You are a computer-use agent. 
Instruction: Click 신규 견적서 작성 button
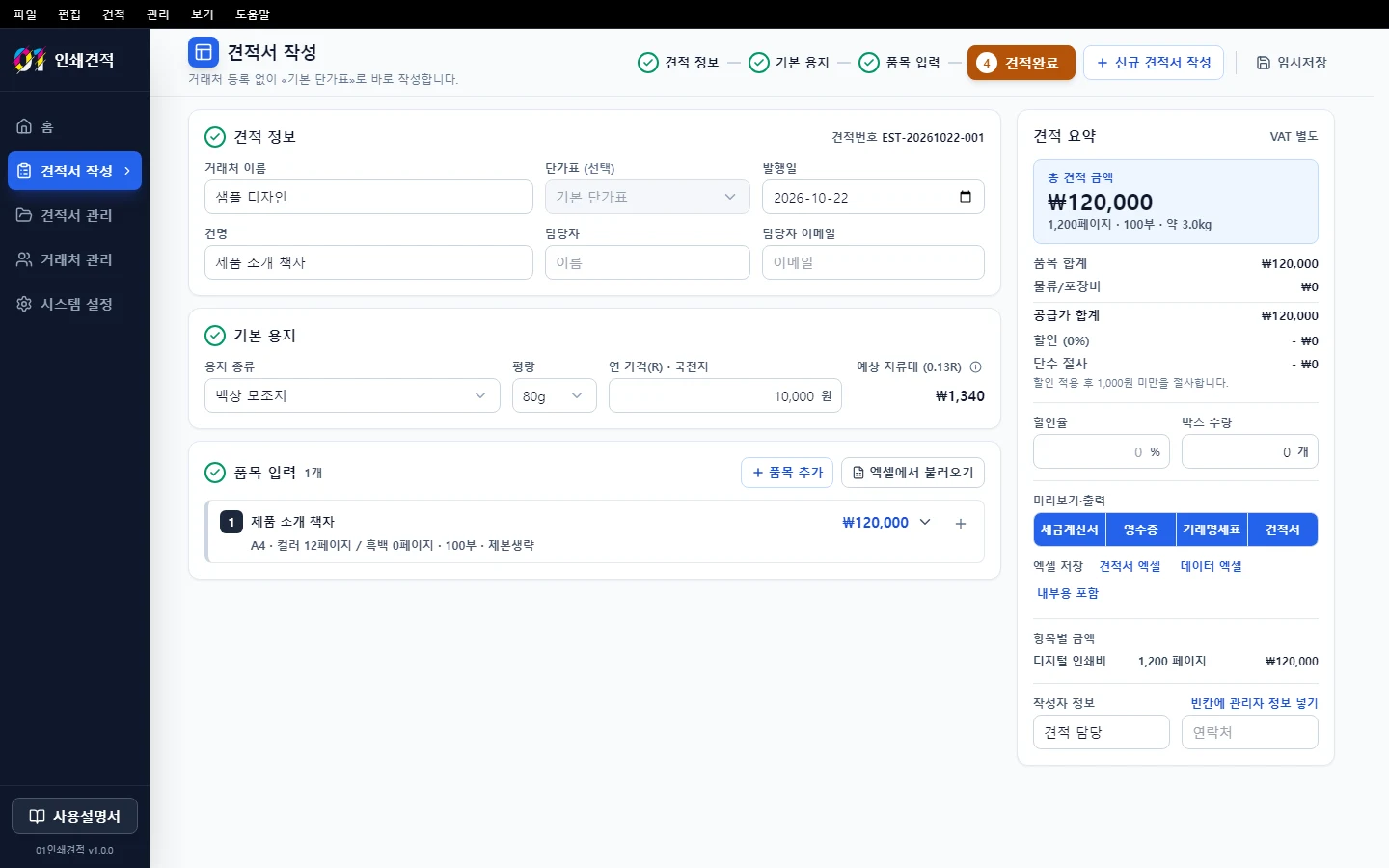1154,63
